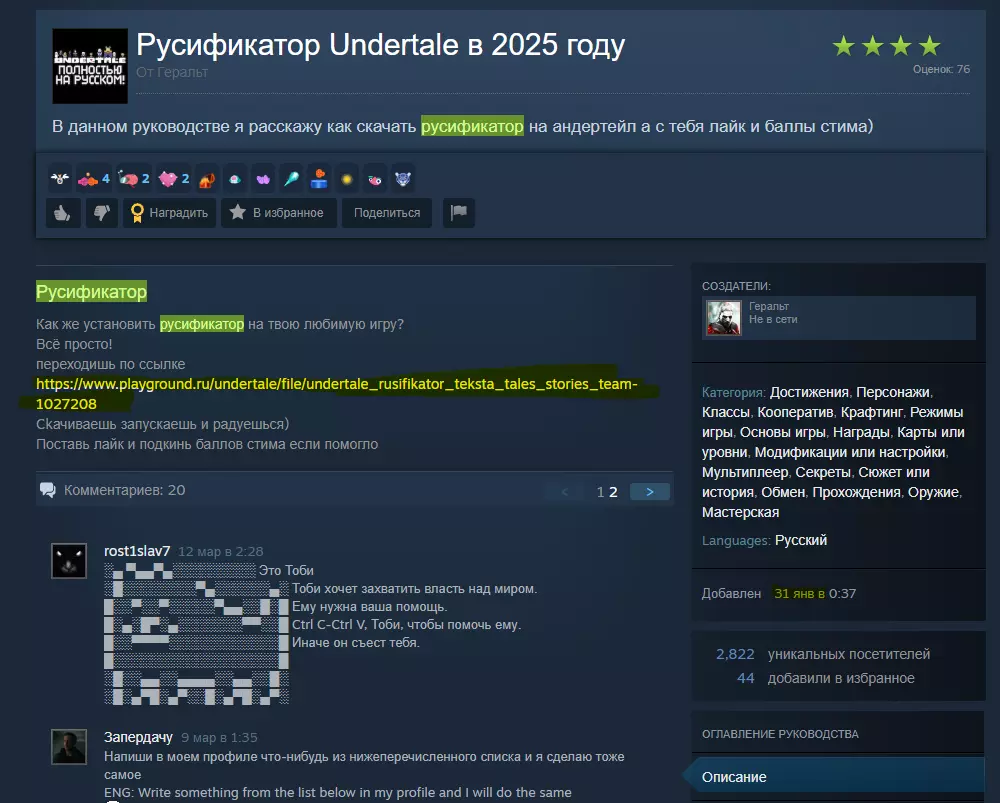Click the Мастерская category label
Screen dimensions: 1000x803
point(740,512)
